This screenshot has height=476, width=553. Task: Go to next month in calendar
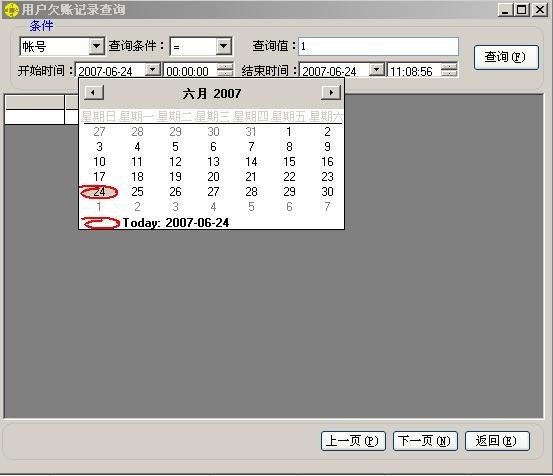click(x=331, y=93)
